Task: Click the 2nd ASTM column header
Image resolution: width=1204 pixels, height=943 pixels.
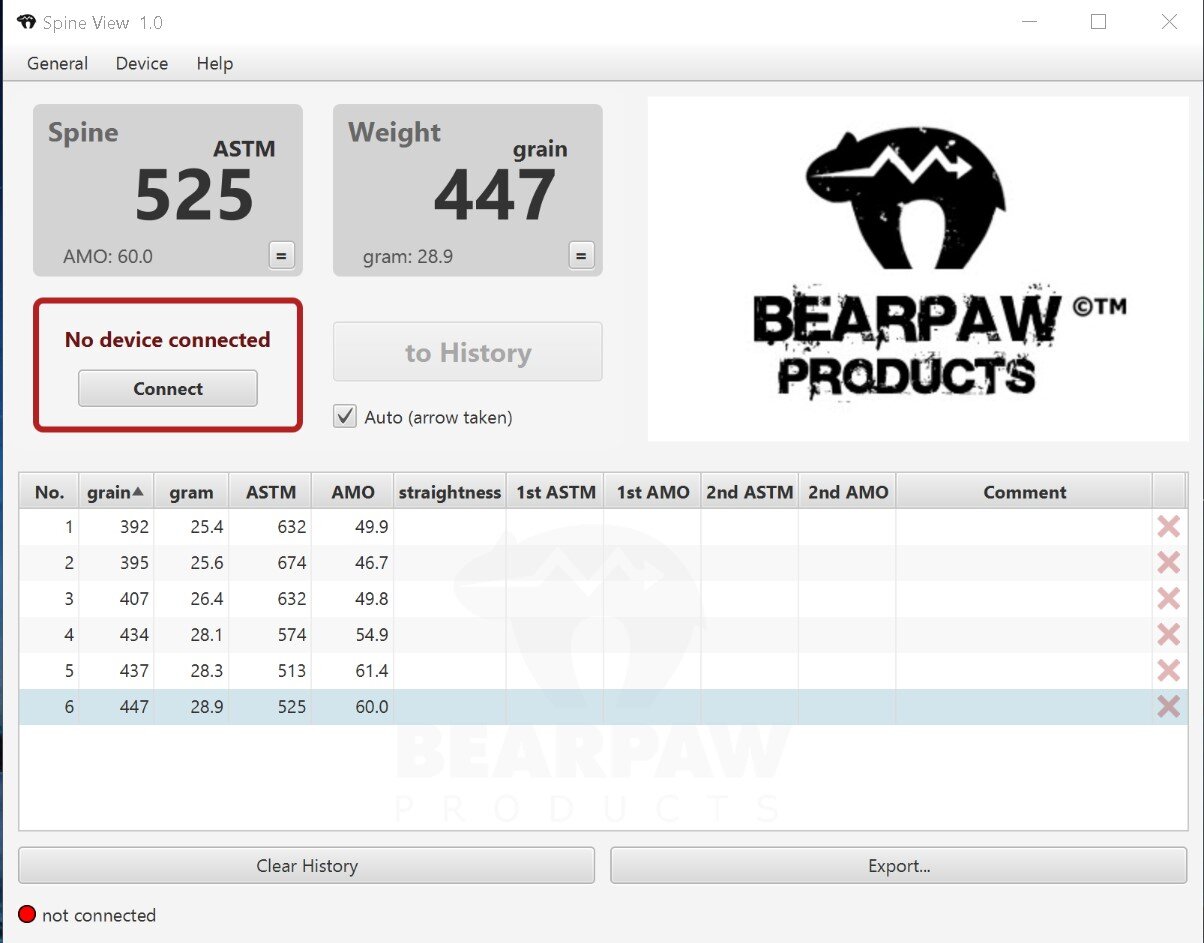Action: [x=750, y=492]
